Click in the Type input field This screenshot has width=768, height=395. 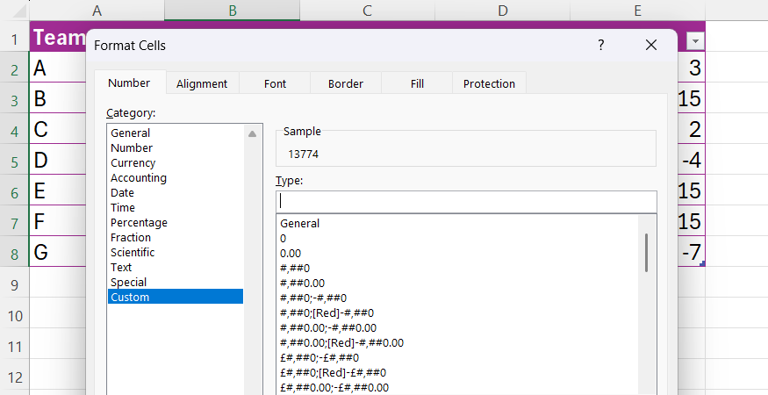click(466, 201)
